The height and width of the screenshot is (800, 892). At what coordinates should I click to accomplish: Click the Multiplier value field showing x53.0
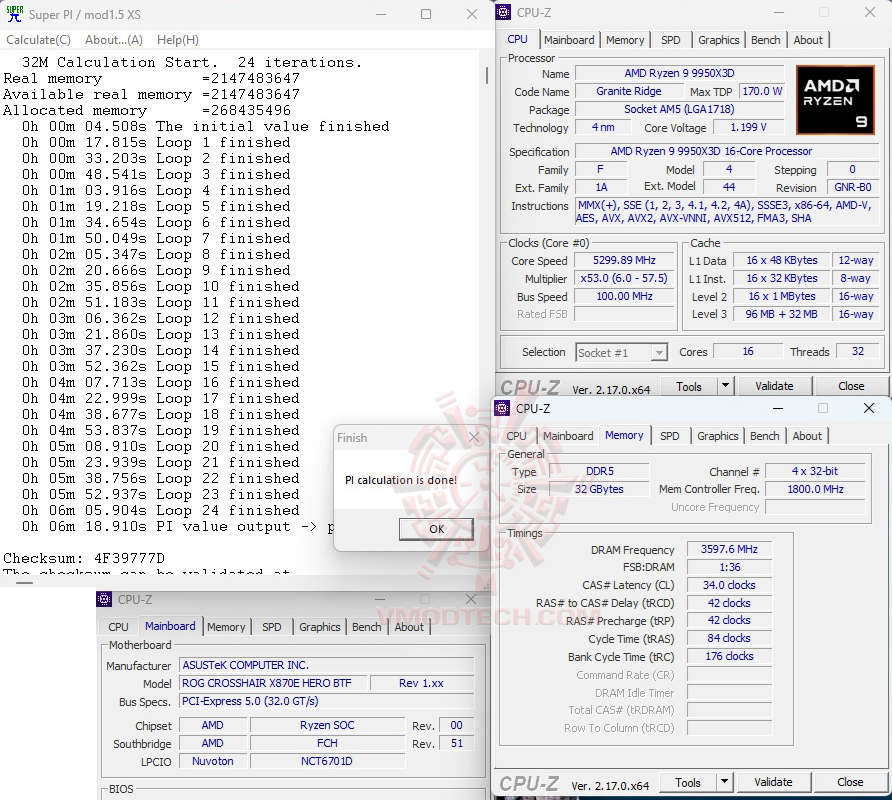coord(624,278)
